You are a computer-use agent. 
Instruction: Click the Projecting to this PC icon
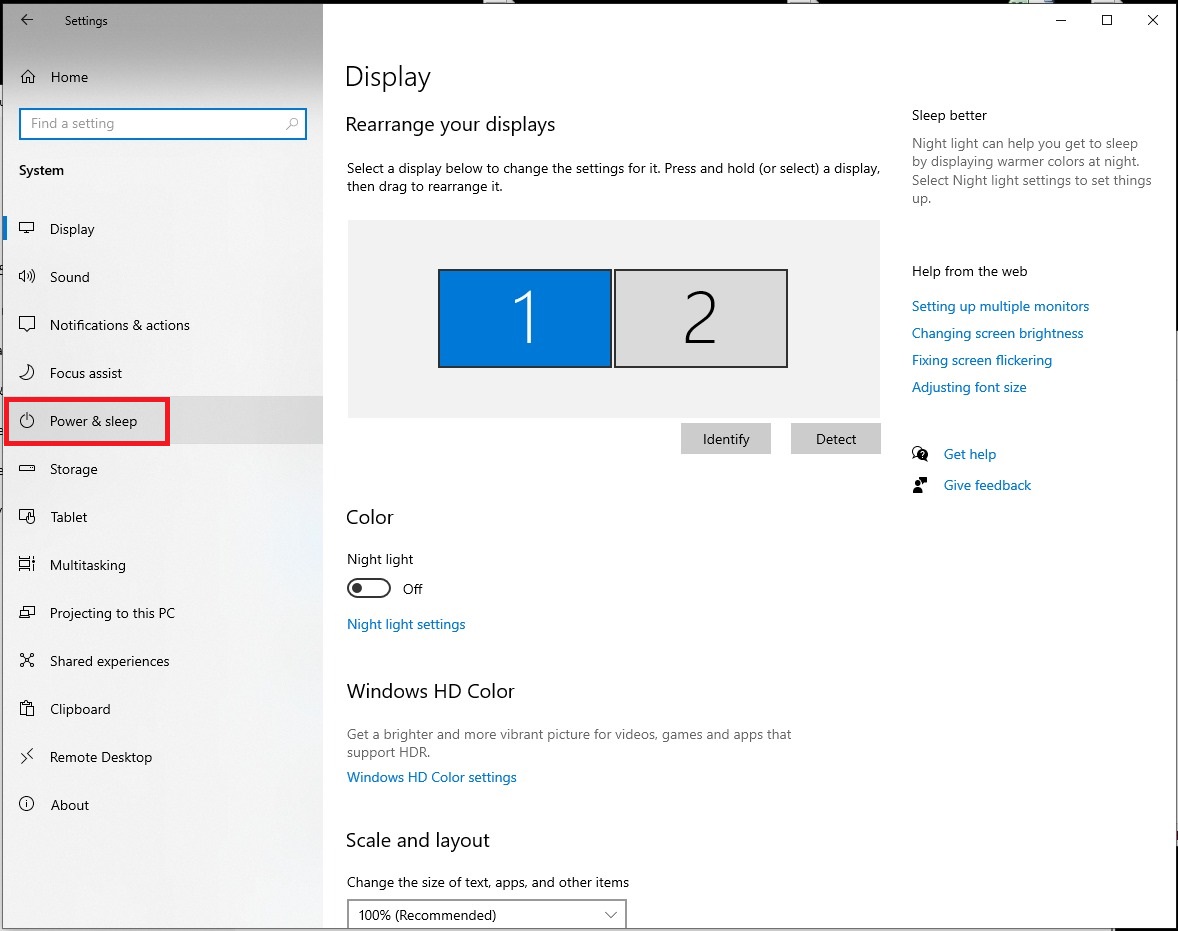27,612
